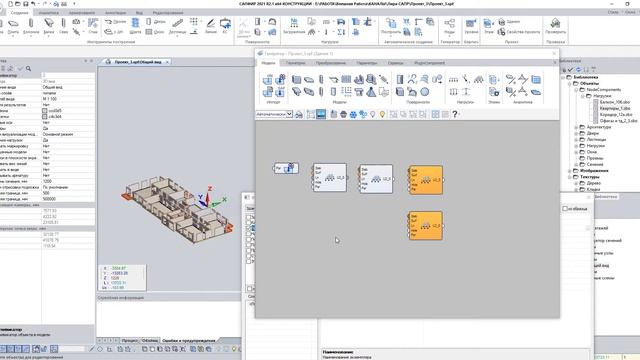Click the Дверь door tool

pos(156,22)
